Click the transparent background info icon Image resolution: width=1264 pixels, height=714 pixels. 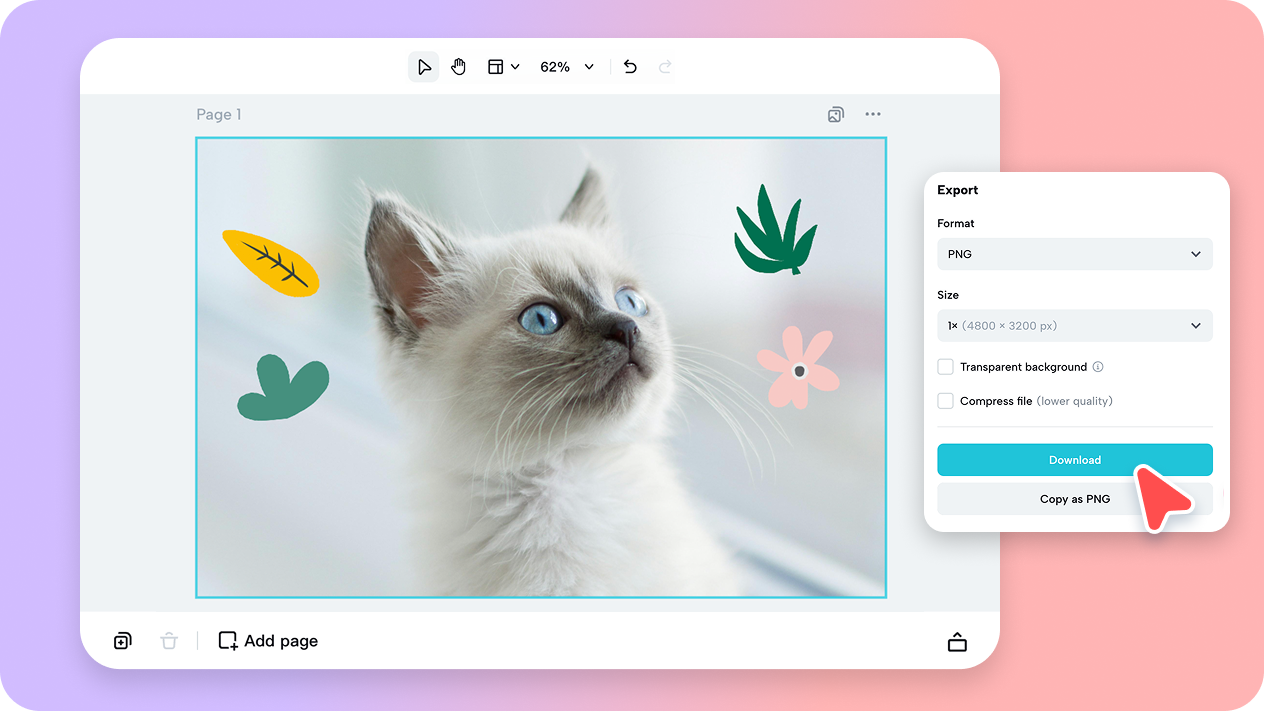[1098, 367]
